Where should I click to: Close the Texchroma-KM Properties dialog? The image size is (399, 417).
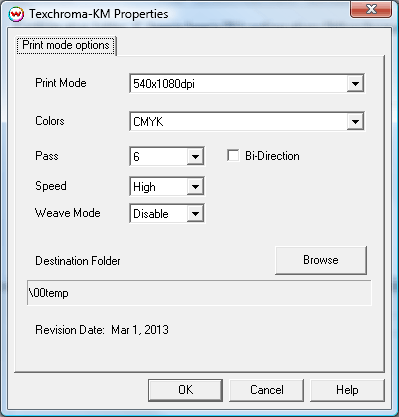coord(371,9)
